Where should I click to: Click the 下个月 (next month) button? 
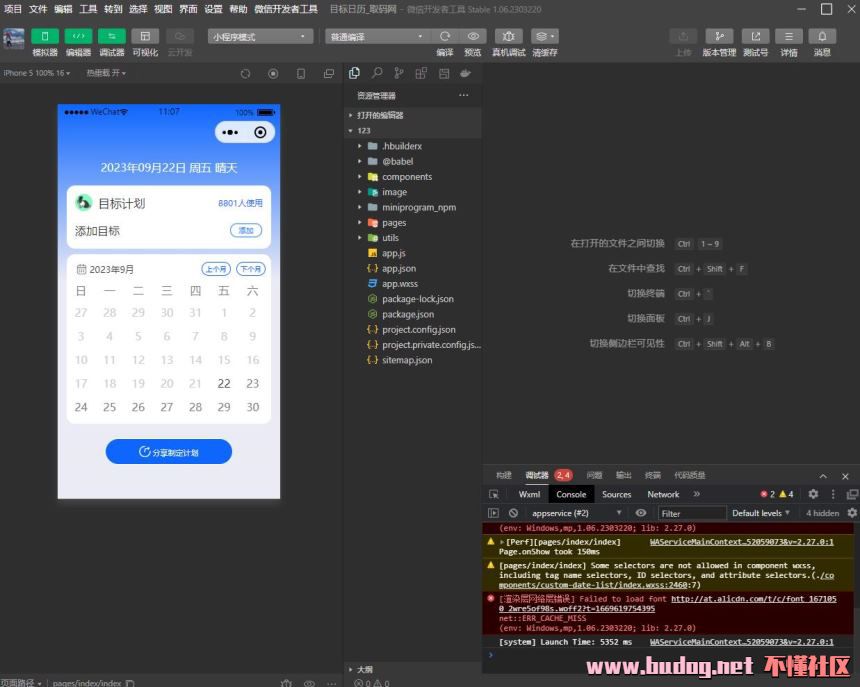click(251, 269)
